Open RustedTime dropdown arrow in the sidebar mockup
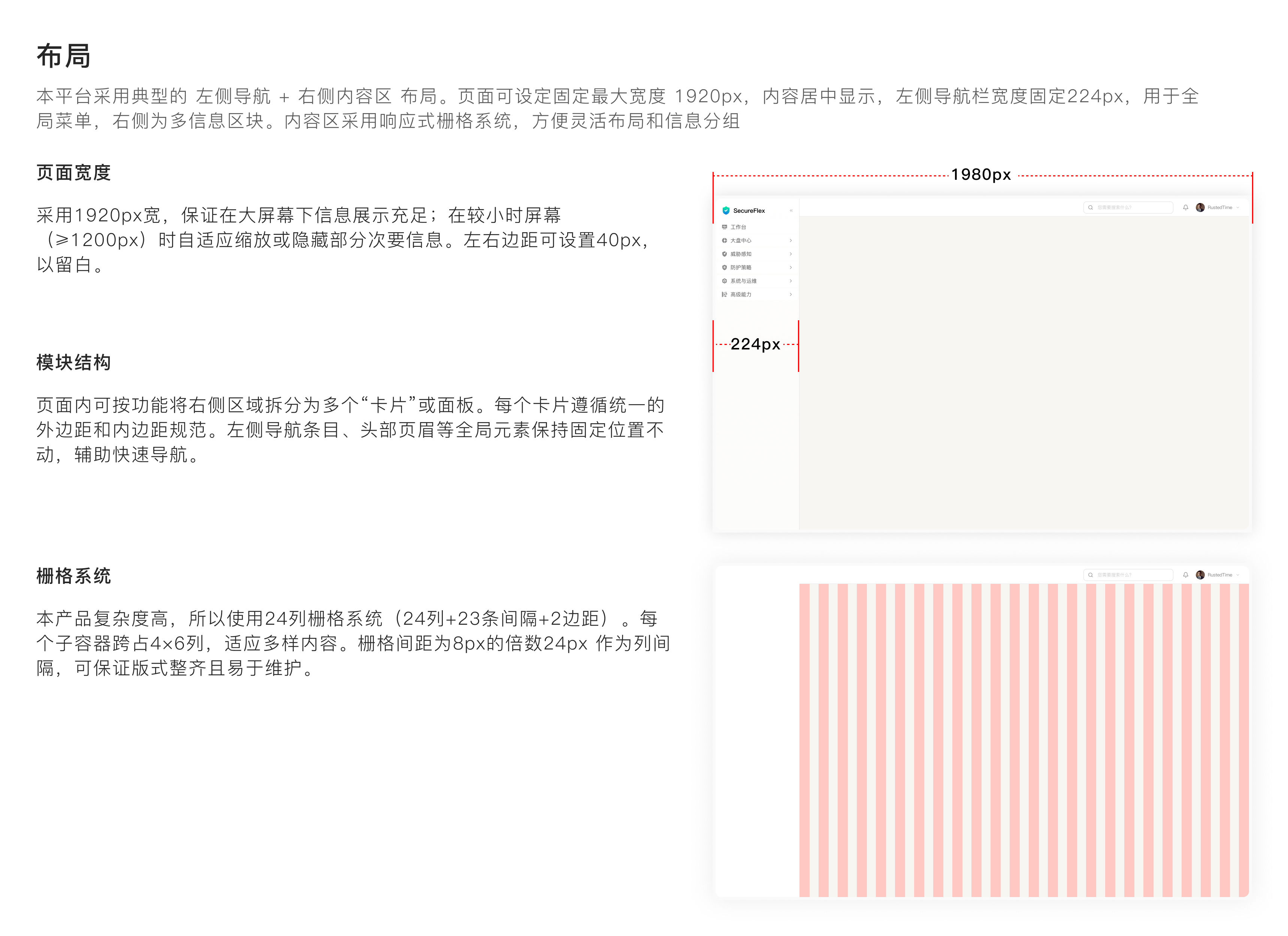 (x=1237, y=208)
